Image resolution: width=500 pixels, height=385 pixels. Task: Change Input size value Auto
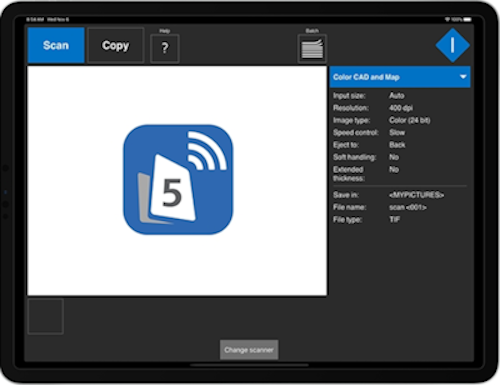click(x=397, y=96)
